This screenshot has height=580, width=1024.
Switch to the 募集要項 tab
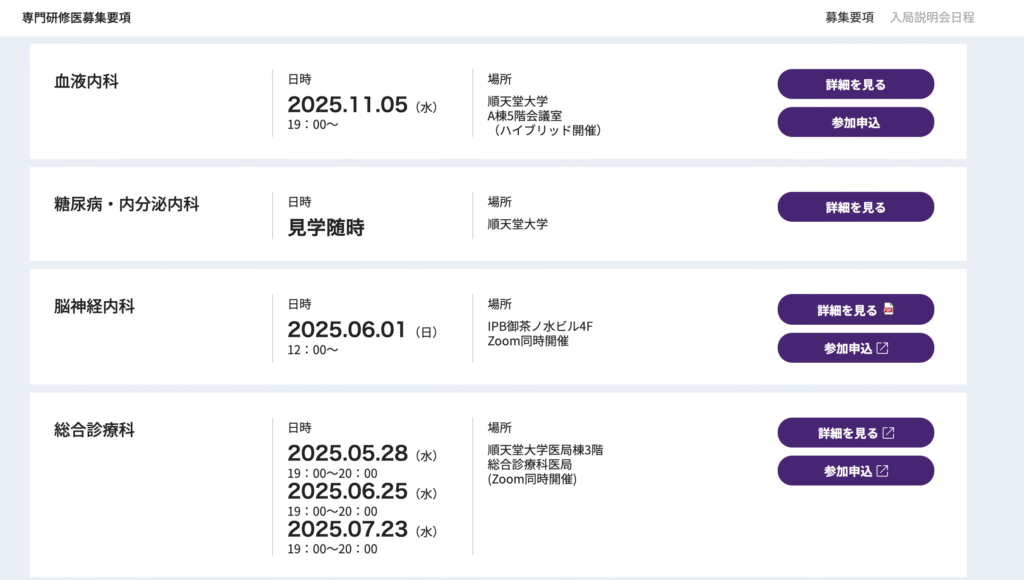pyautogui.click(x=849, y=17)
